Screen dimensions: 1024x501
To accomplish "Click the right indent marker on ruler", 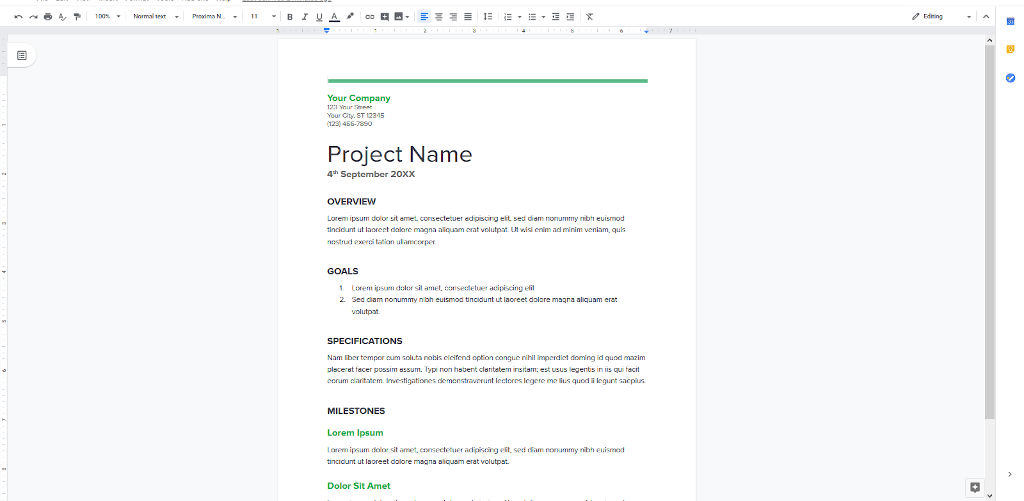I will (647, 31).
